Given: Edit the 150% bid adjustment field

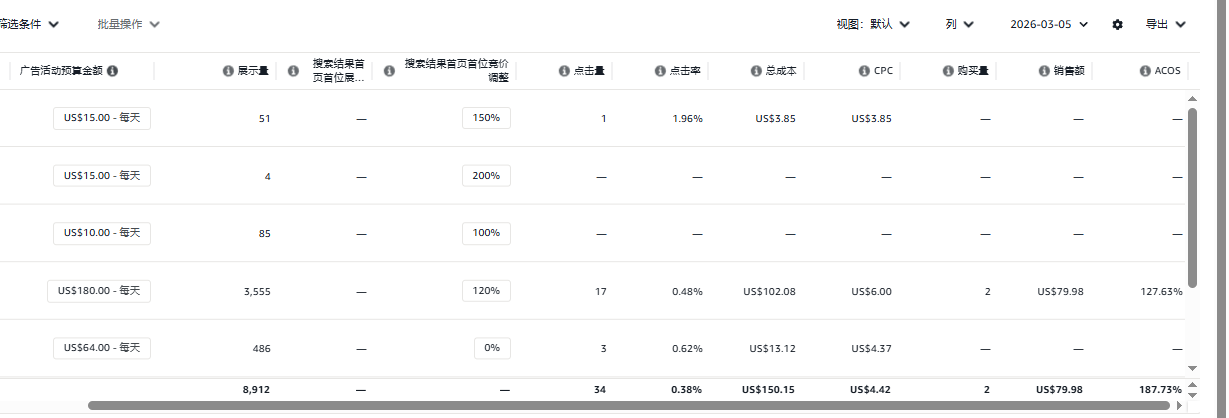Looking at the screenshot, I should (x=486, y=118).
